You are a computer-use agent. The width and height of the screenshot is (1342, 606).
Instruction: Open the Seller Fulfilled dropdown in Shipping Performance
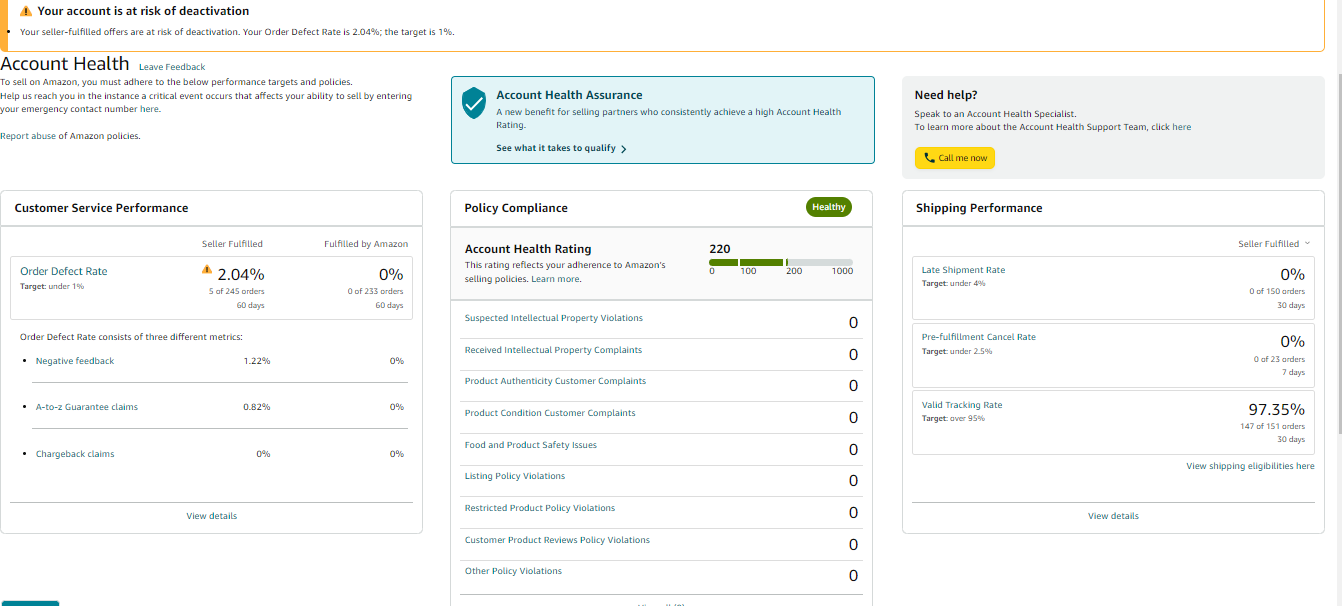point(1274,244)
